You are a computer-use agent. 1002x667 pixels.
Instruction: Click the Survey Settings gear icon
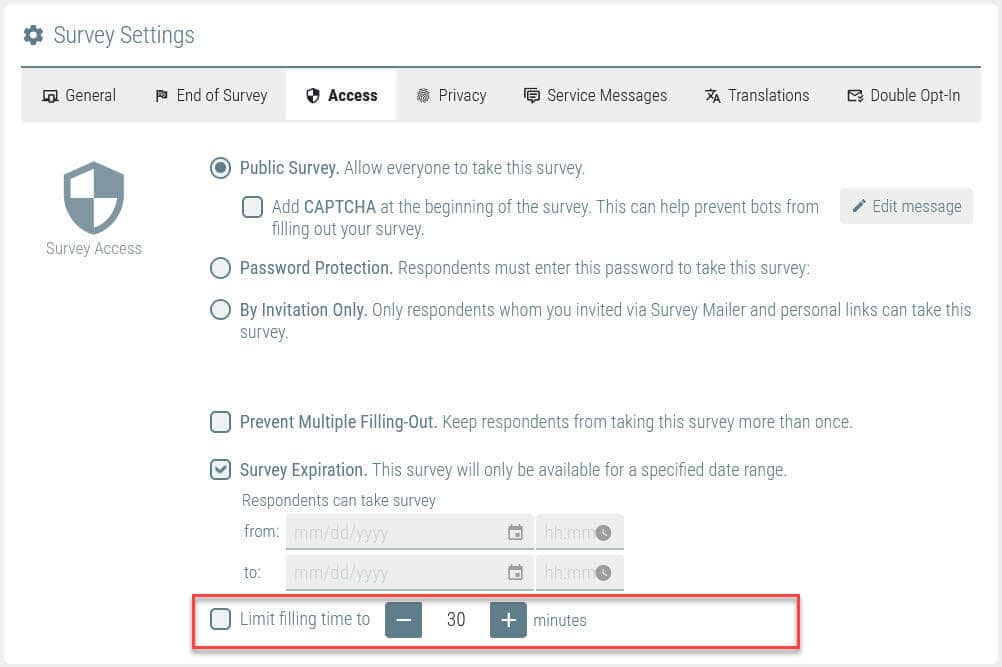tap(33, 35)
